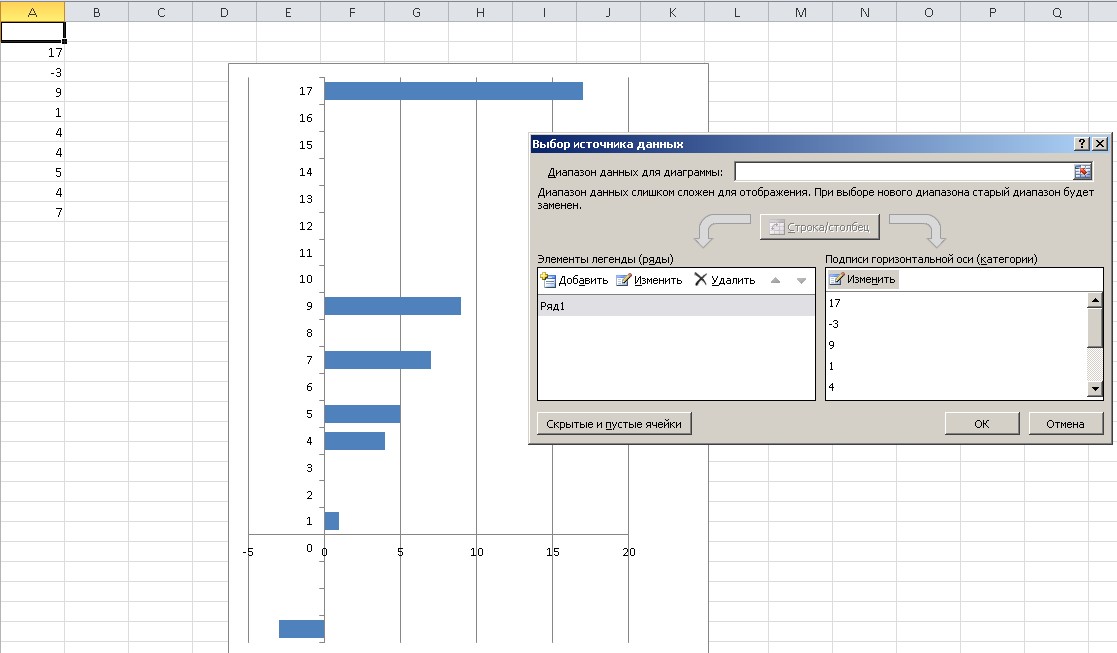
Task: Click inside the Диапазон данных для диаграммы field
Action: 904,172
